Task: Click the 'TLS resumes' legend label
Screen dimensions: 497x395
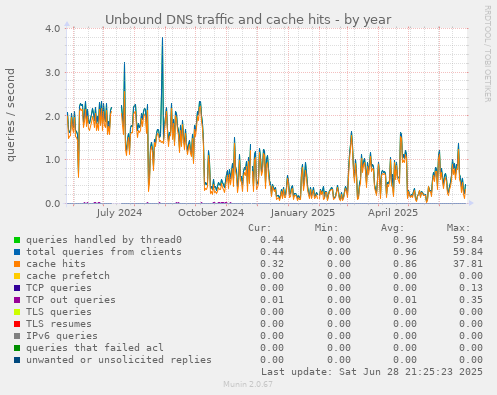Action: pos(59,324)
